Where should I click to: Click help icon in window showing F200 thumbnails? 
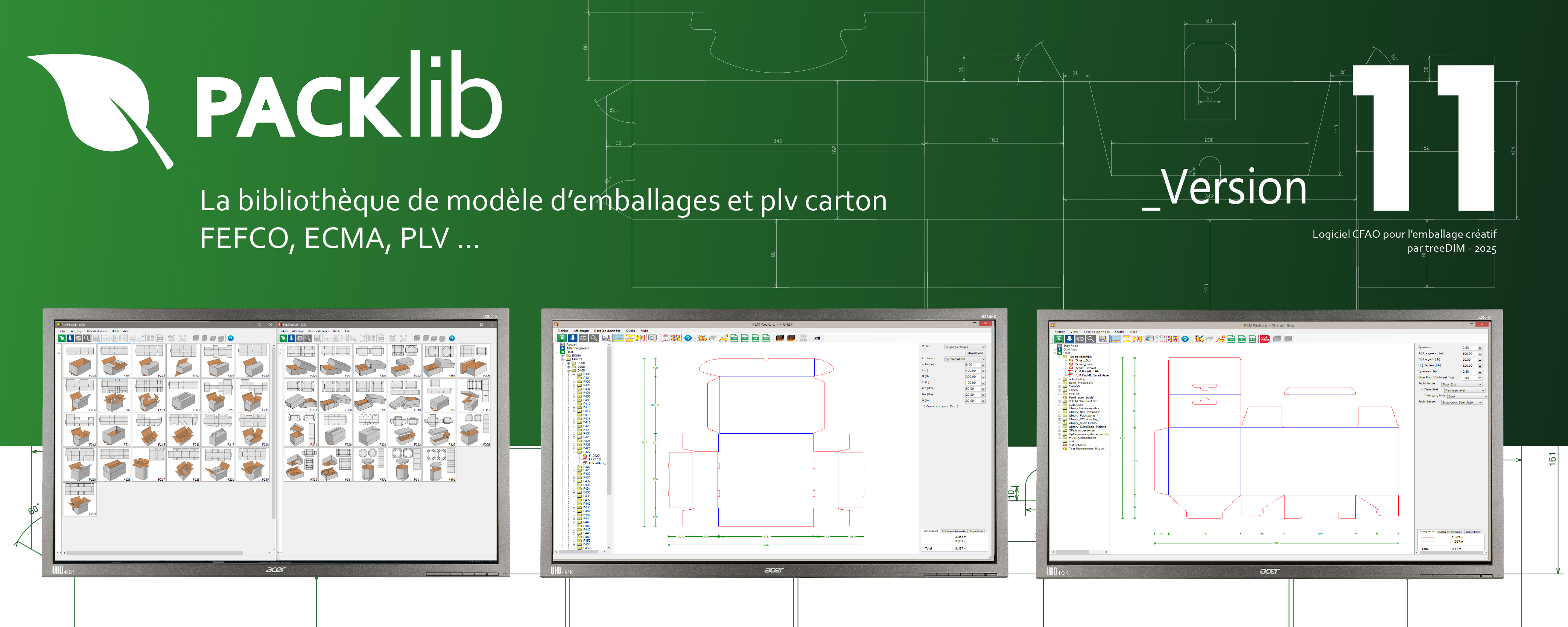pos(231,338)
